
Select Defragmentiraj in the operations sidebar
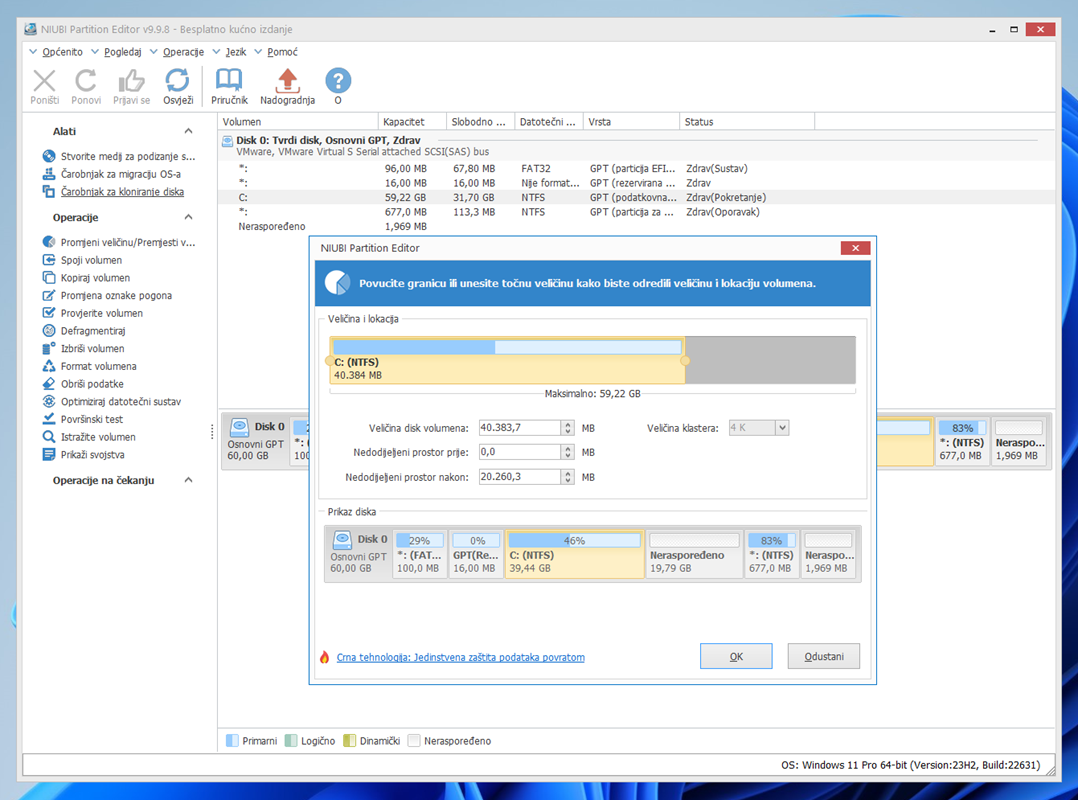tap(92, 331)
